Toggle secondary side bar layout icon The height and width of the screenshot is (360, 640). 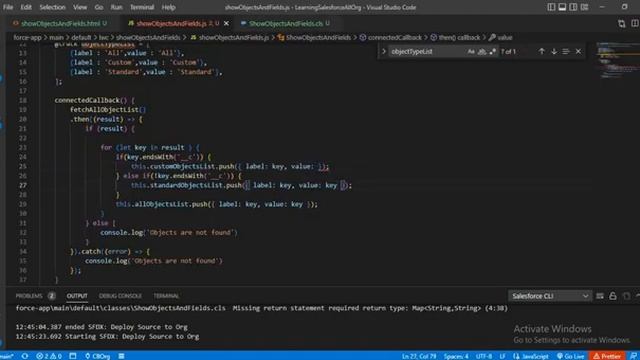coord(573,7)
